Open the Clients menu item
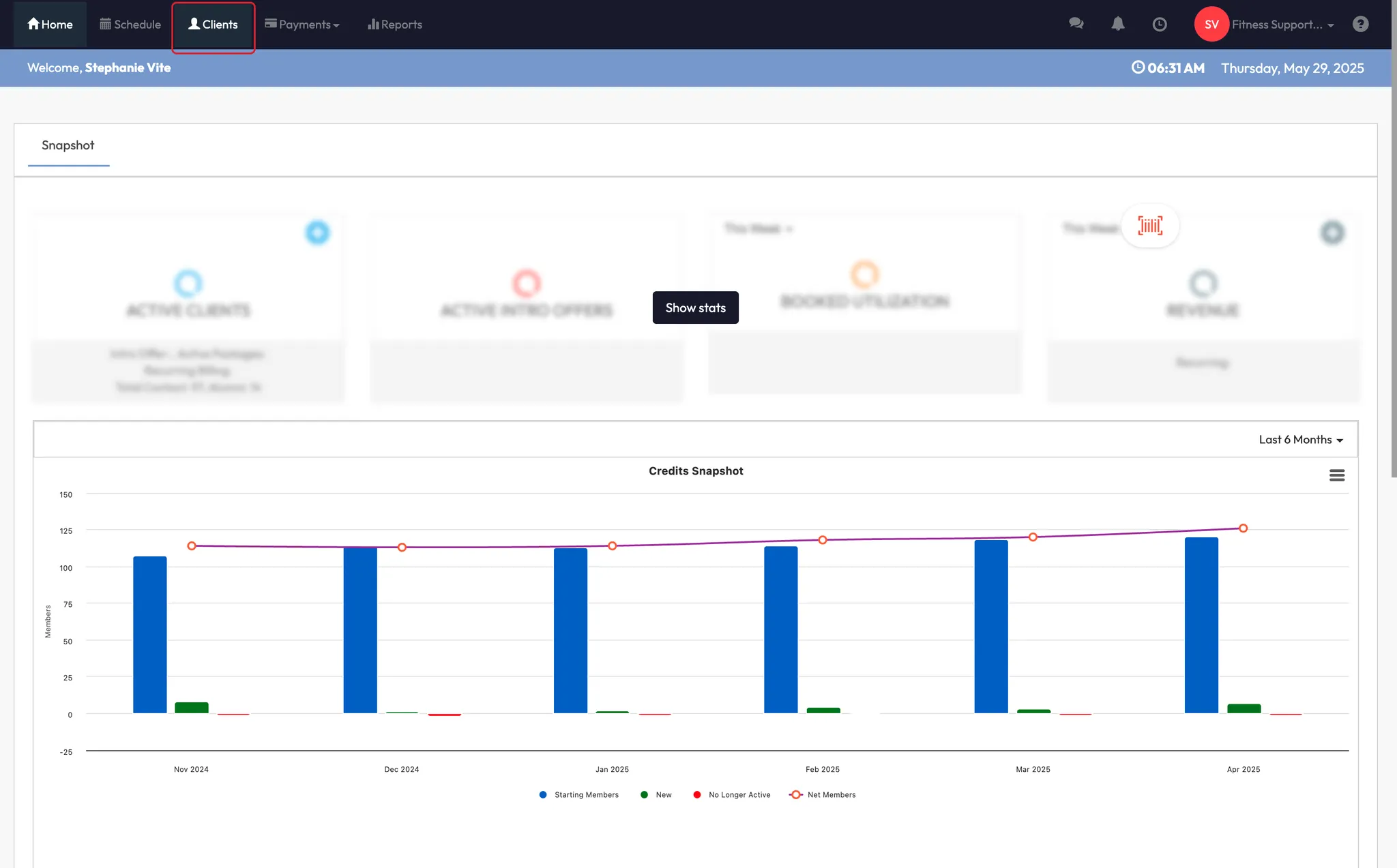1397x868 pixels. 213,25
